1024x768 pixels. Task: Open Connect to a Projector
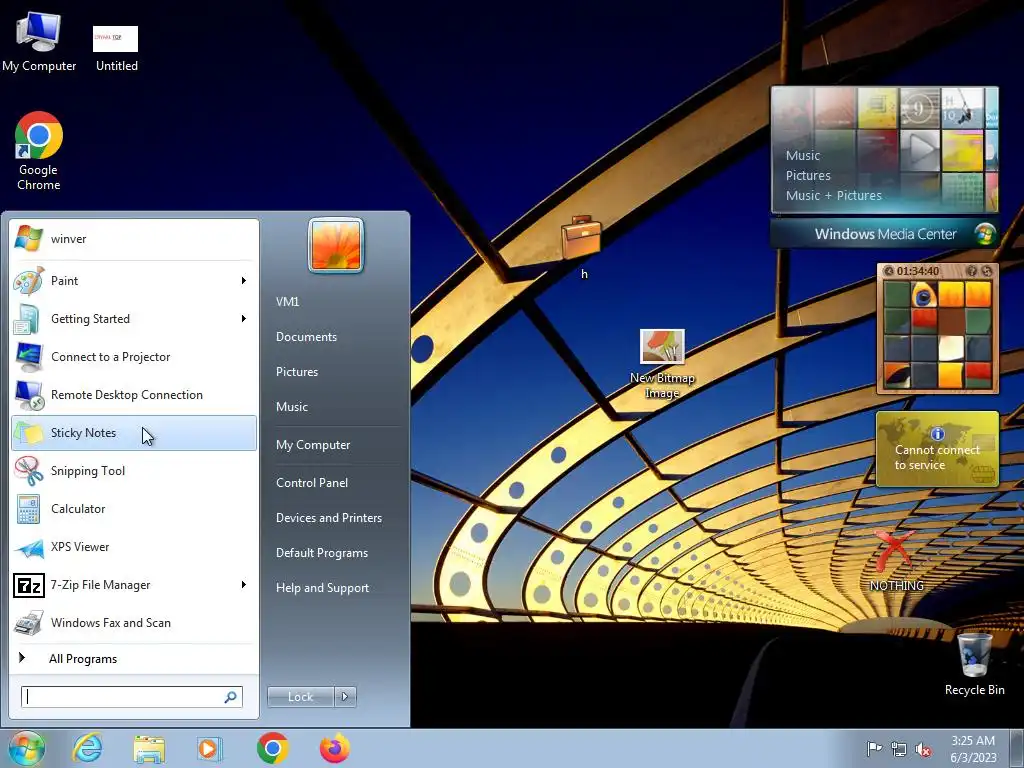click(134, 357)
